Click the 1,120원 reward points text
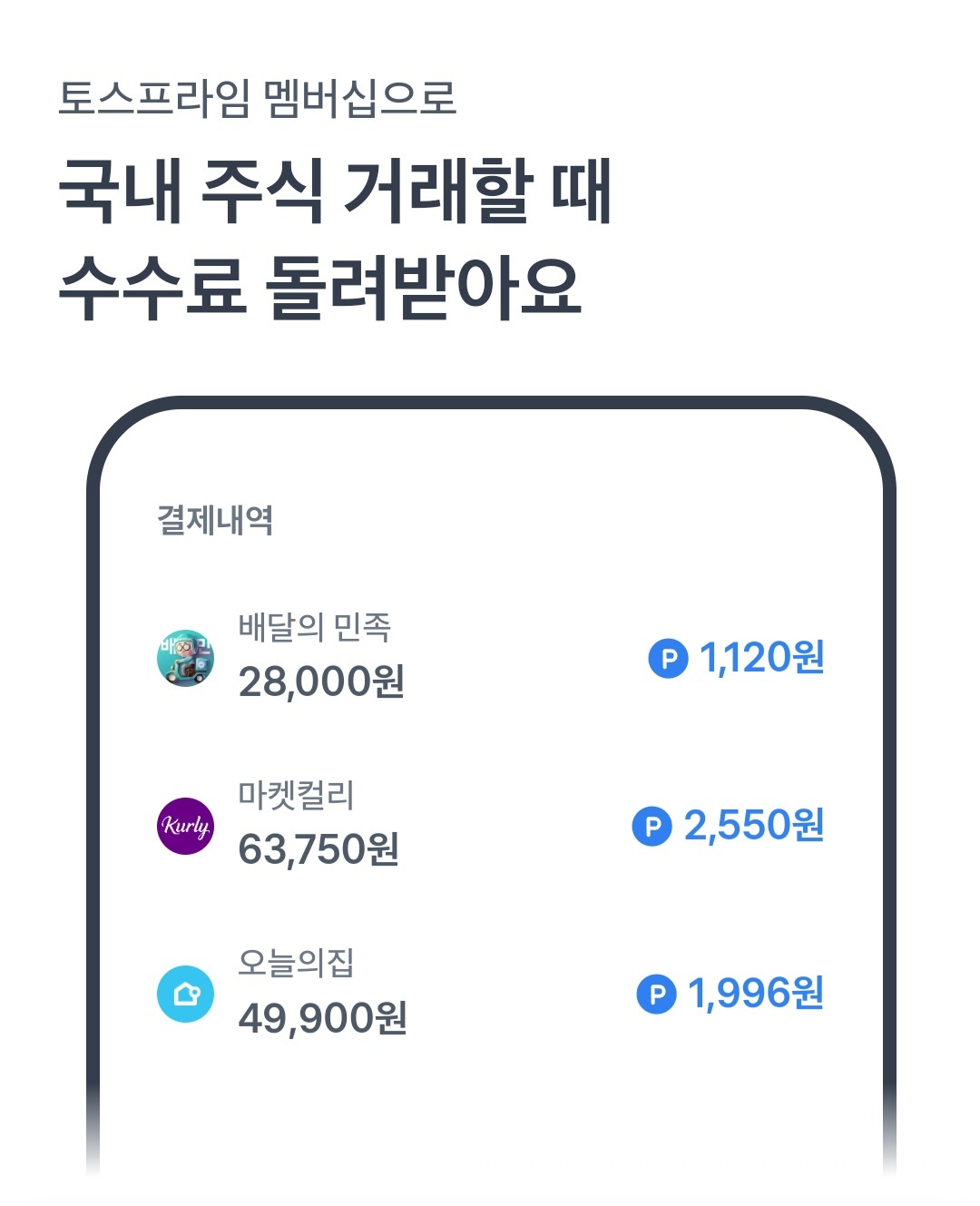The height and width of the screenshot is (1206, 980). pos(761,658)
